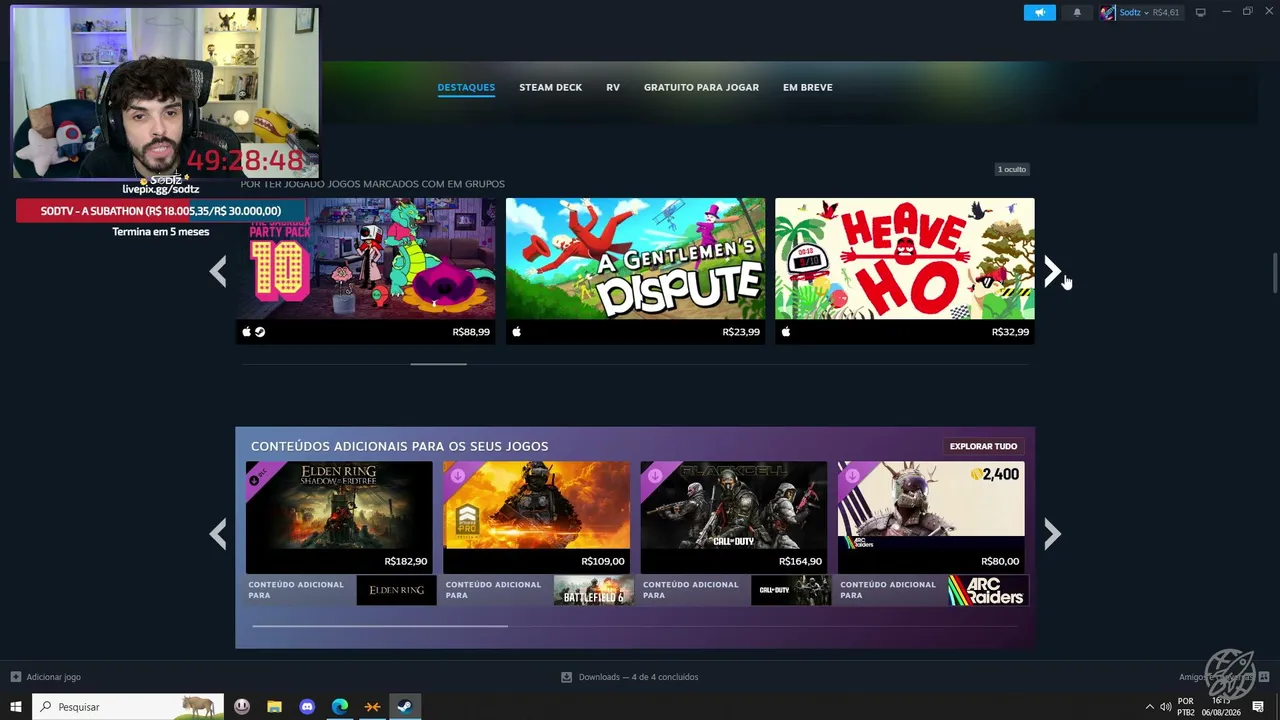Show hidden system tray icons
This screenshot has width=1280, height=720.
(x=1149, y=707)
